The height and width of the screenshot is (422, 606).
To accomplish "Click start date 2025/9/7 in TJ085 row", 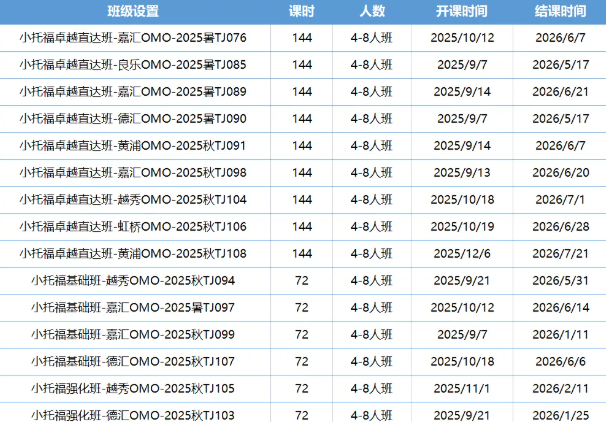I will tap(462, 65).
